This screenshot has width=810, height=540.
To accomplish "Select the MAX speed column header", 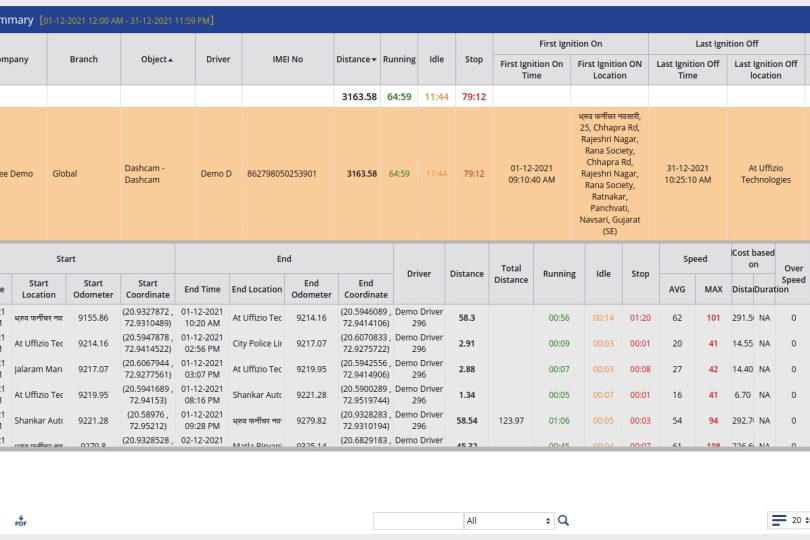I will [x=713, y=289].
